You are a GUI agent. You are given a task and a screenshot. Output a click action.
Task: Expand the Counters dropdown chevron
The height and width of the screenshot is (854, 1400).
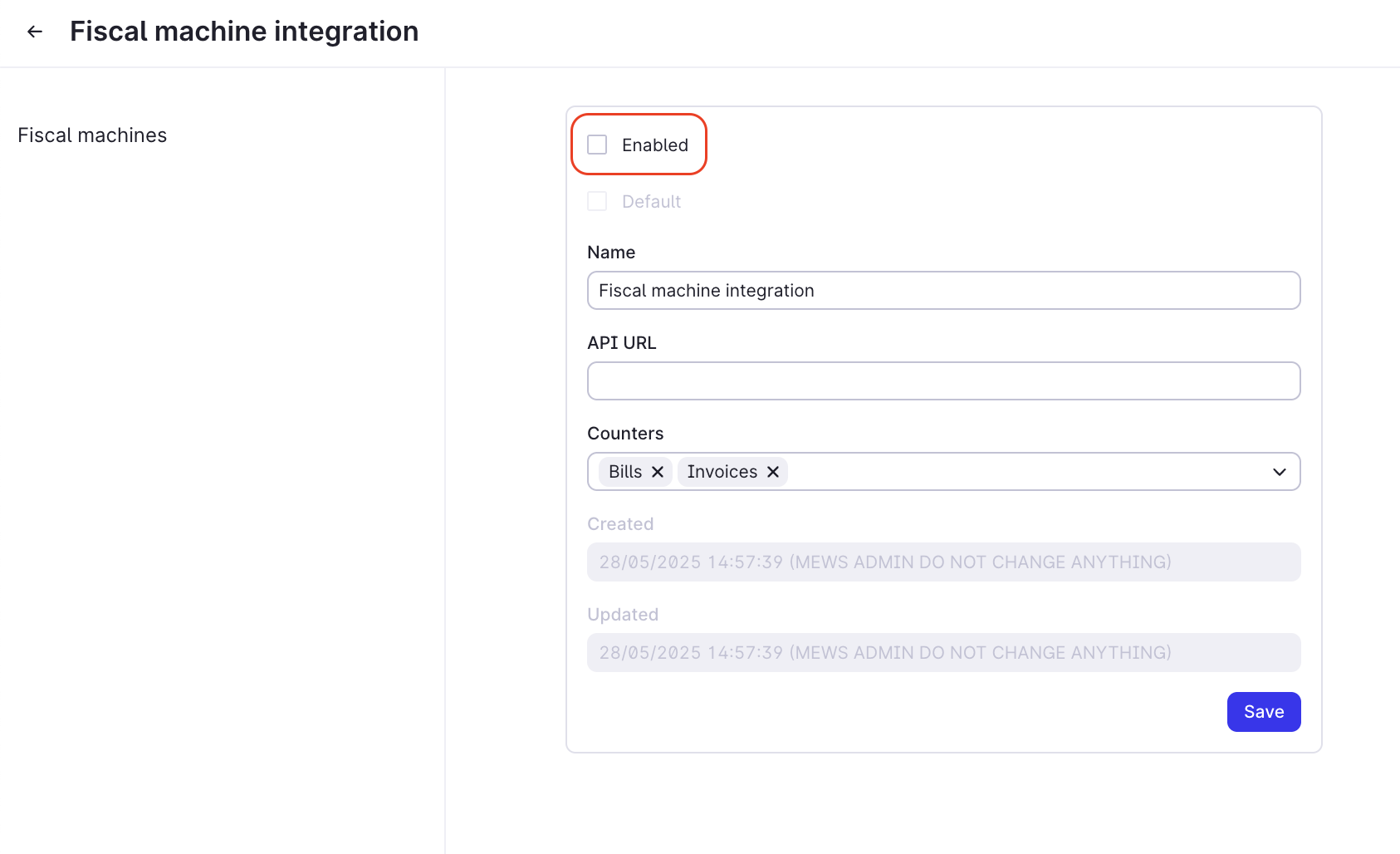pos(1280,472)
